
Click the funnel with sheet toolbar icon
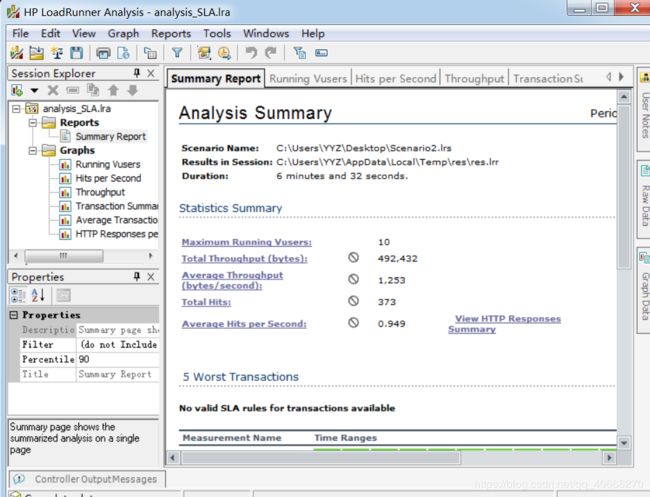(299, 53)
